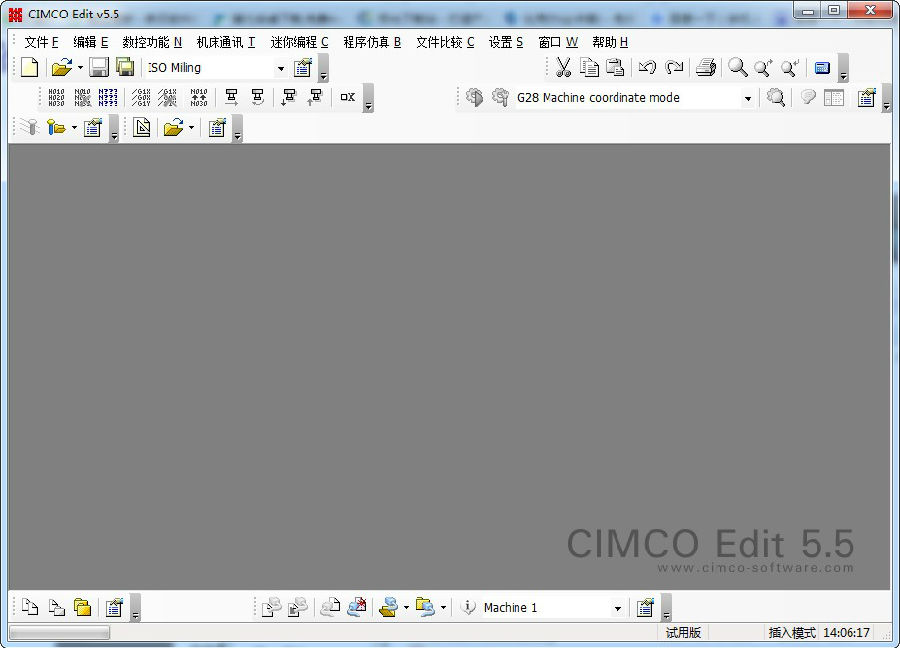Click the gear magnifier icon after G28 box

tap(775, 98)
